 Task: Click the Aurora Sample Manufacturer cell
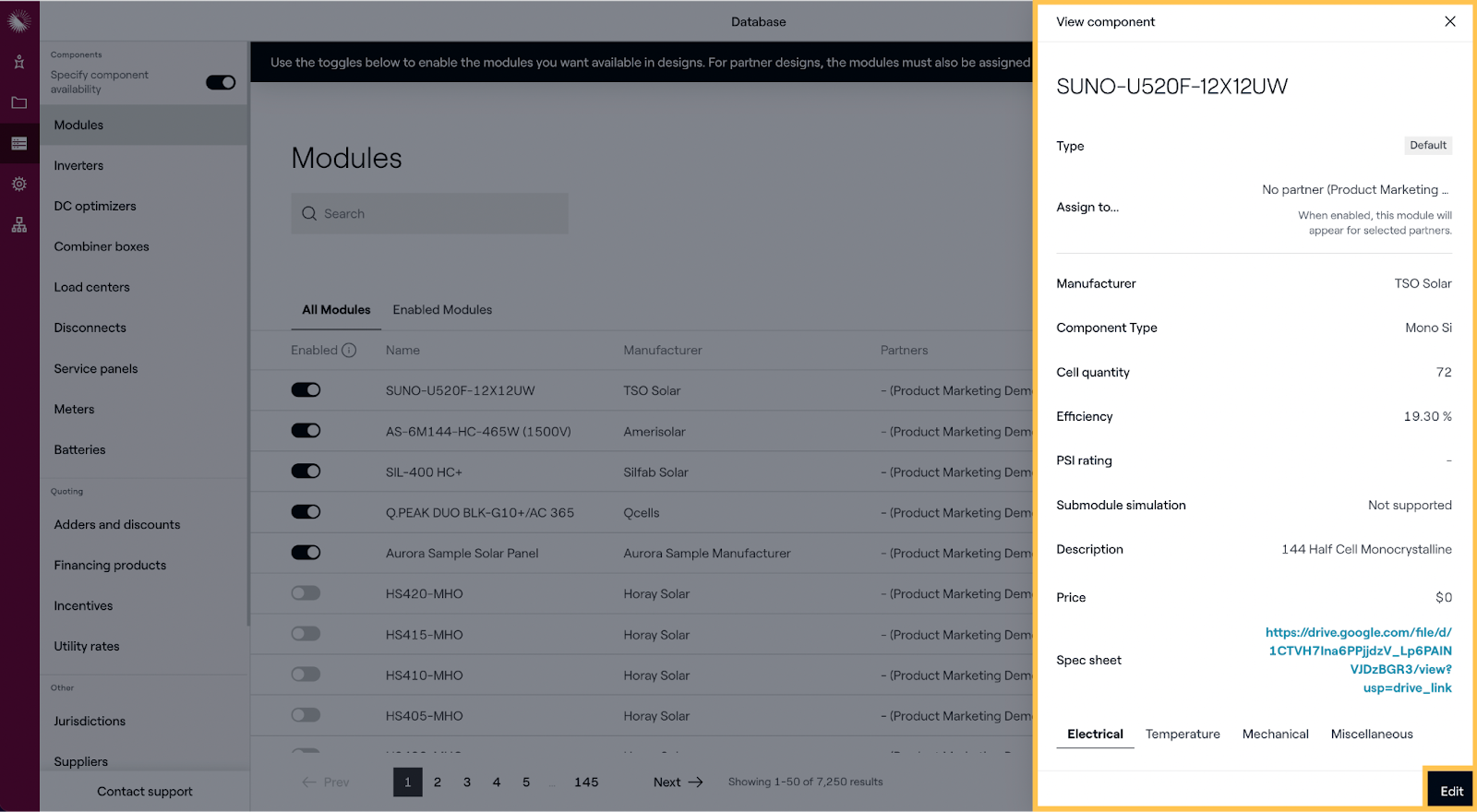(x=707, y=553)
